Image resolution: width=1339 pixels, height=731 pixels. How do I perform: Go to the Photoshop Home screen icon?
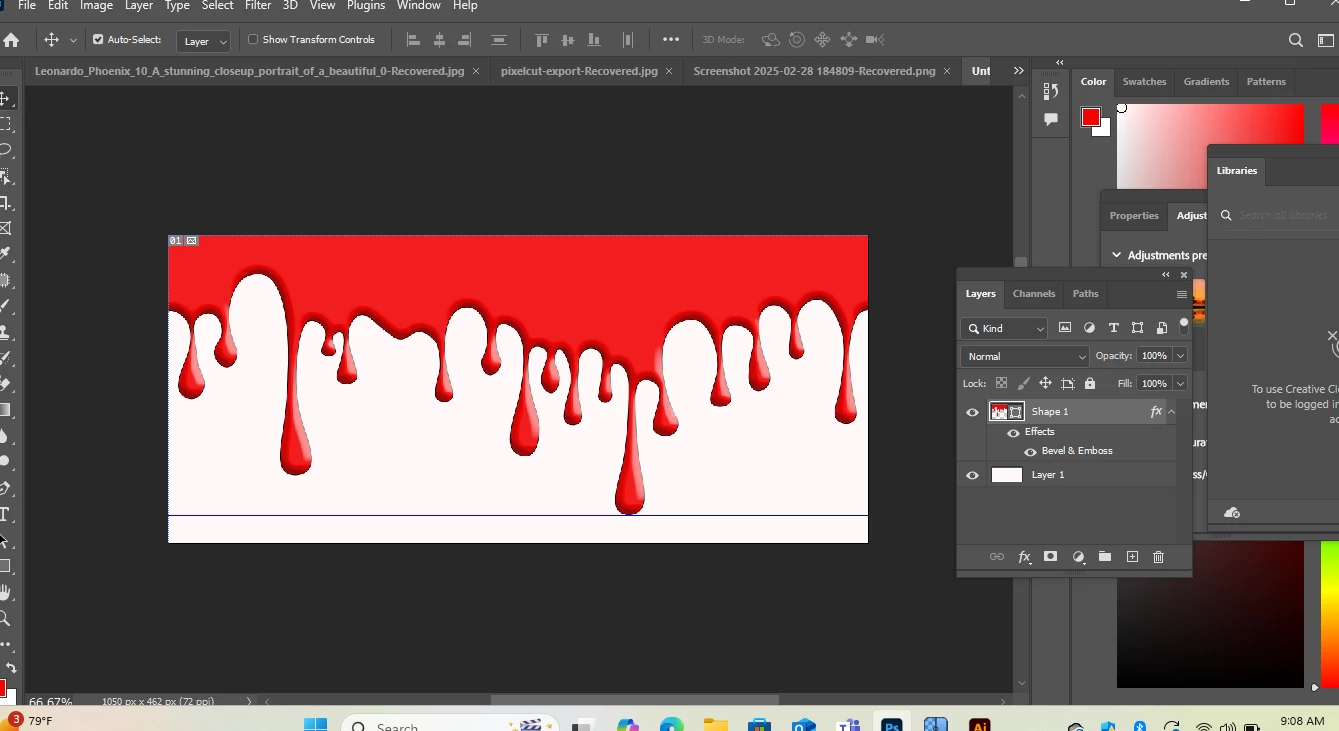[11, 40]
